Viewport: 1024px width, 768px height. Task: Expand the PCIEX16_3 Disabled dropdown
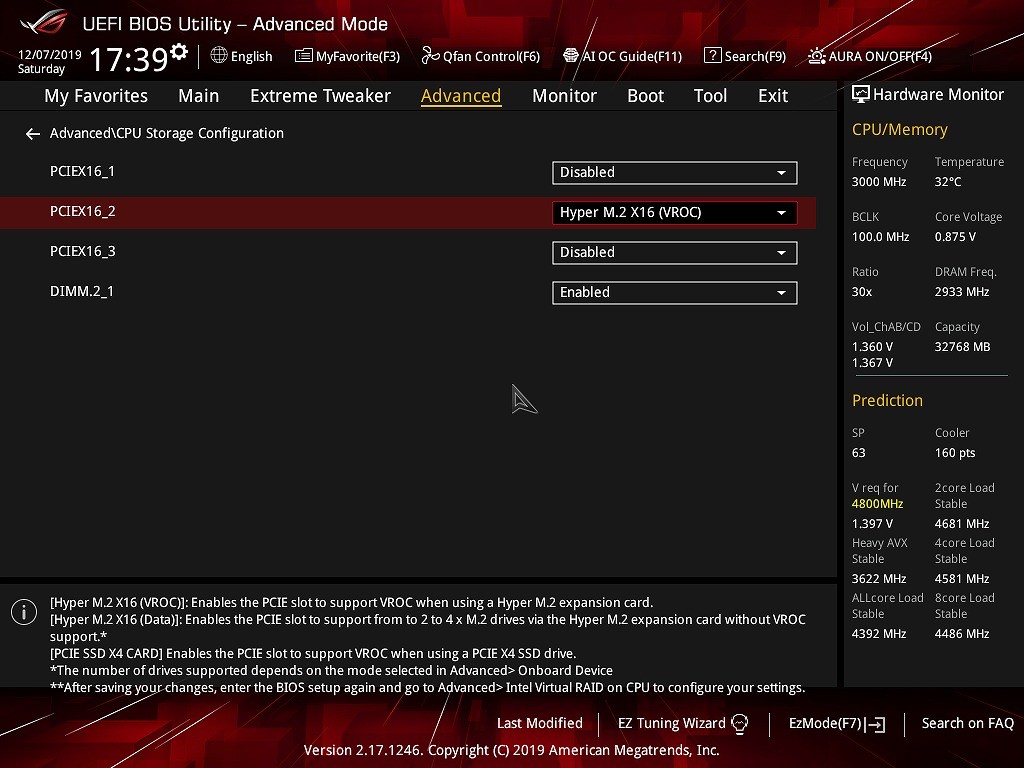[674, 253]
